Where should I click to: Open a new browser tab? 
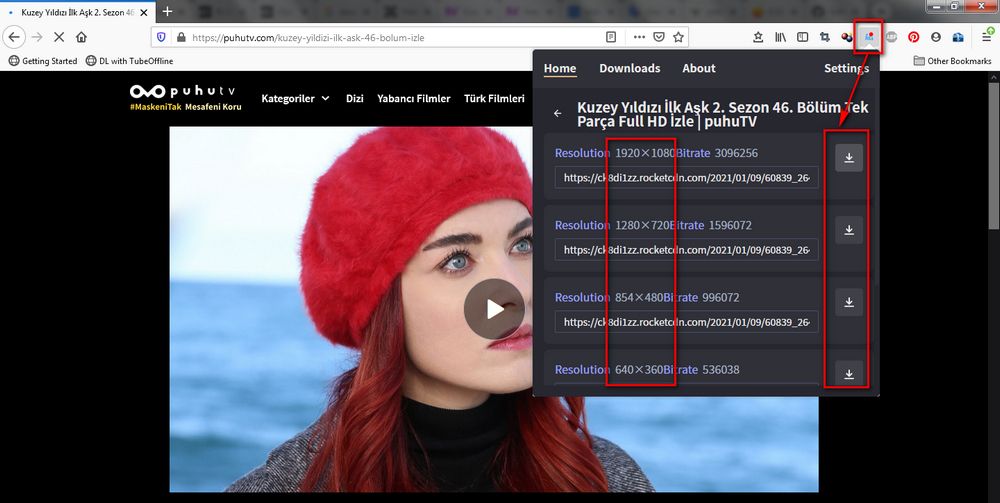pyautogui.click(x=167, y=11)
